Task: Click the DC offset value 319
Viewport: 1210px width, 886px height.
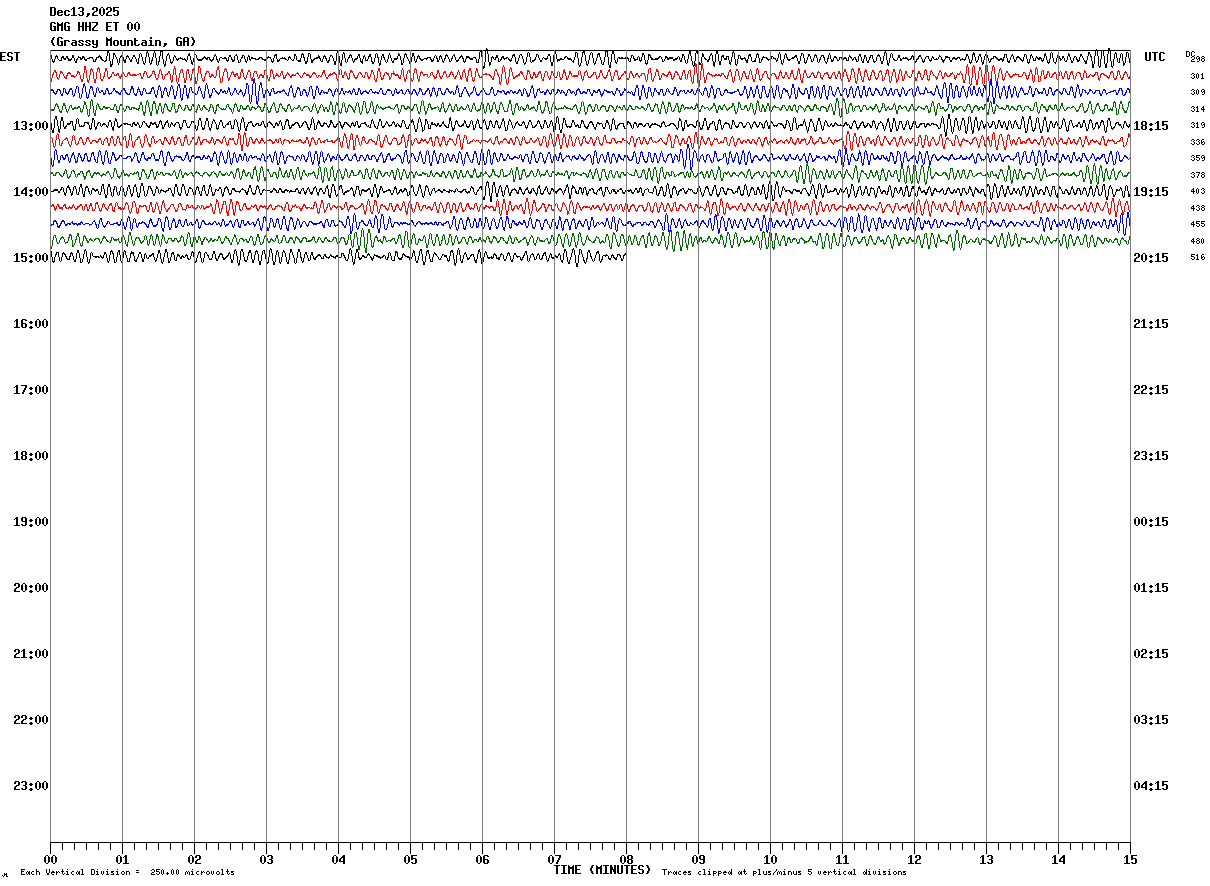Action: [1197, 125]
